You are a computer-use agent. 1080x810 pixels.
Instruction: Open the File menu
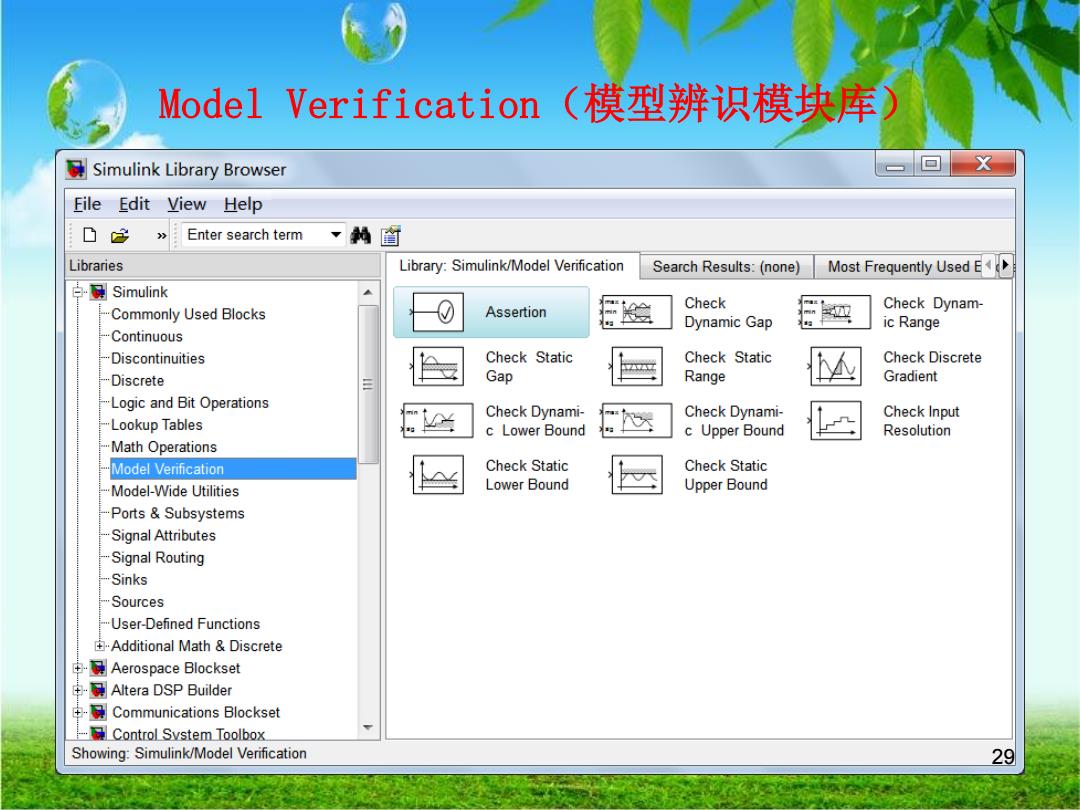click(x=87, y=205)
